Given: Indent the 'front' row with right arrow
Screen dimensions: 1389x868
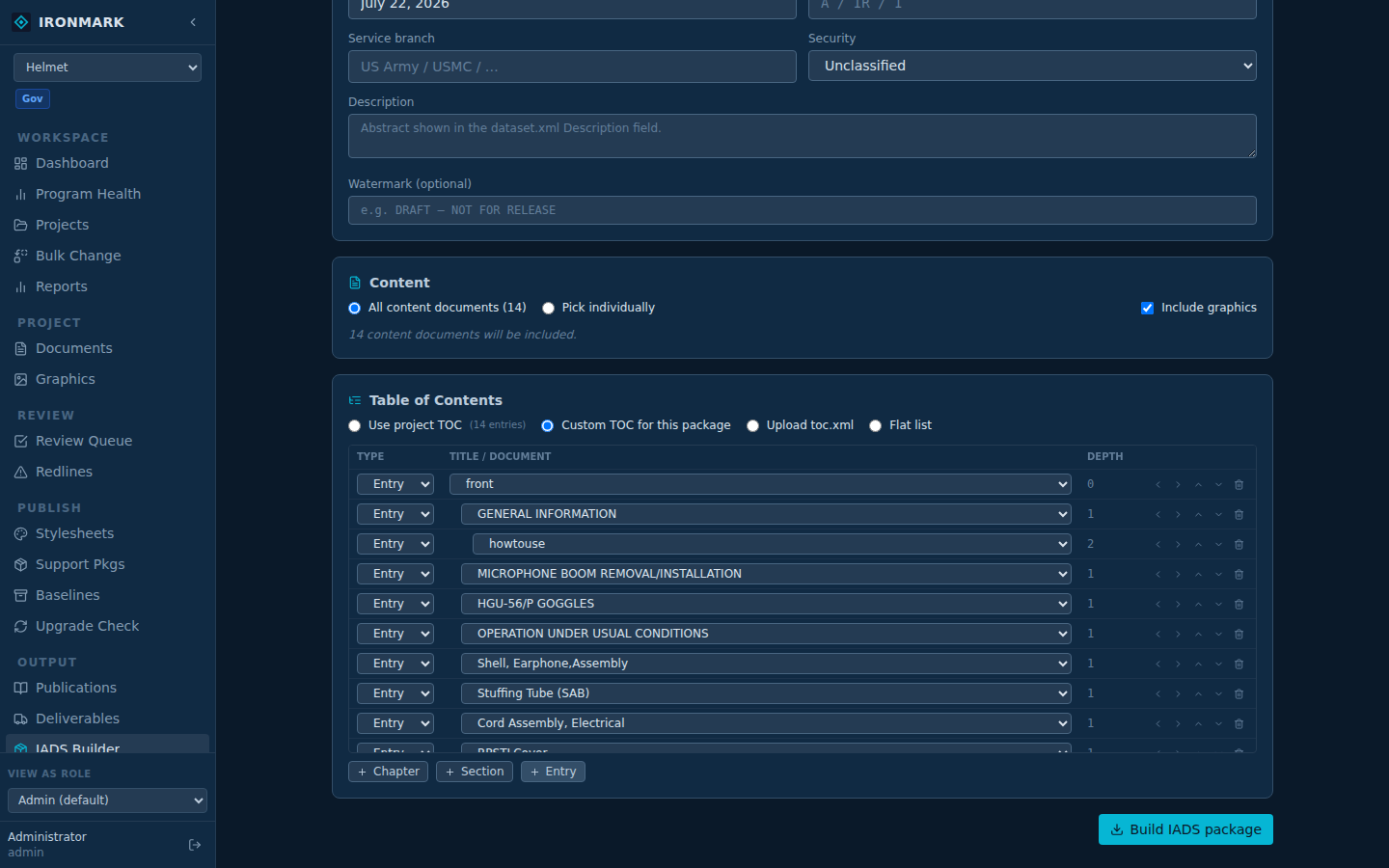Looking at the screenshot, I should pyautogui.click(x=1178, y=485).
